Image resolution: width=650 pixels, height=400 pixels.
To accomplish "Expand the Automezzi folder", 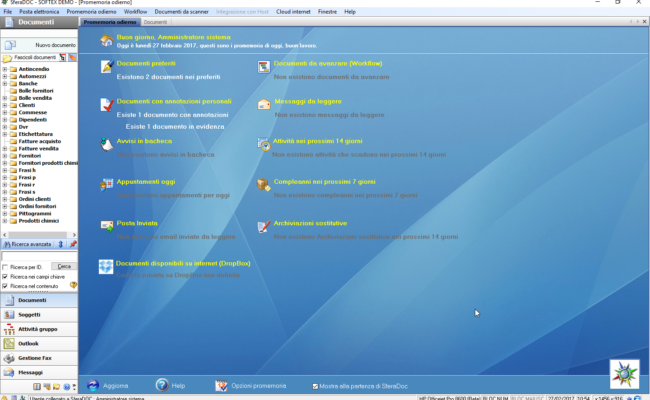I will click(5, 76).
